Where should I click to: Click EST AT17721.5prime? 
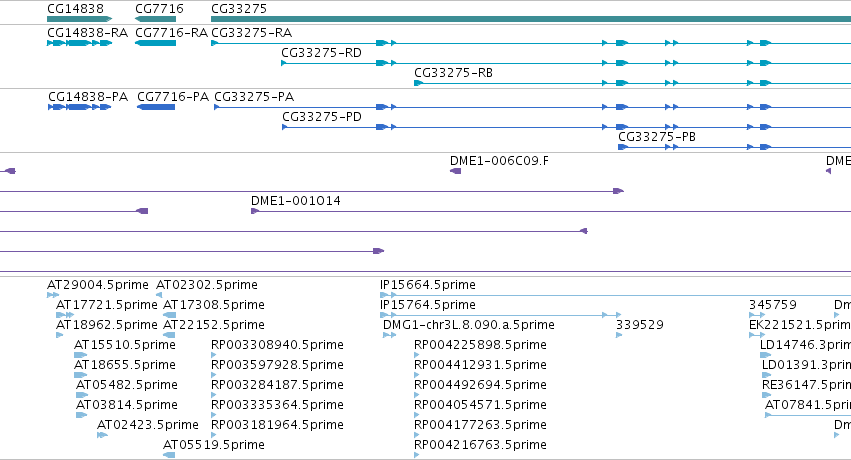(x=106, y=305)
